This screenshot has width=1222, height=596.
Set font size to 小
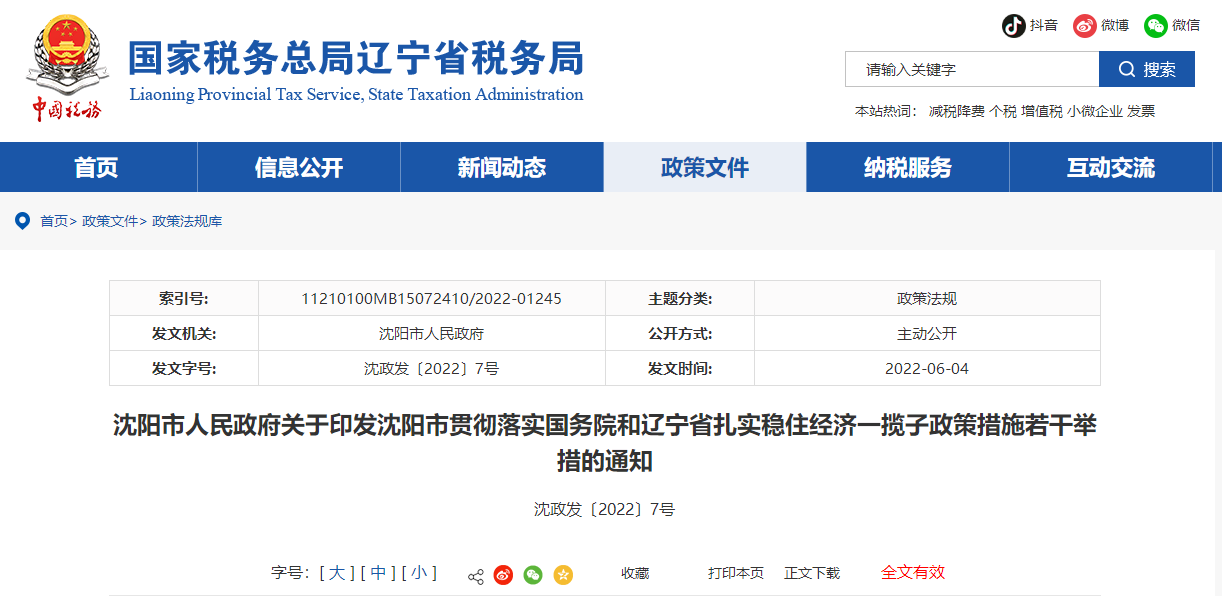click(419, 573)
